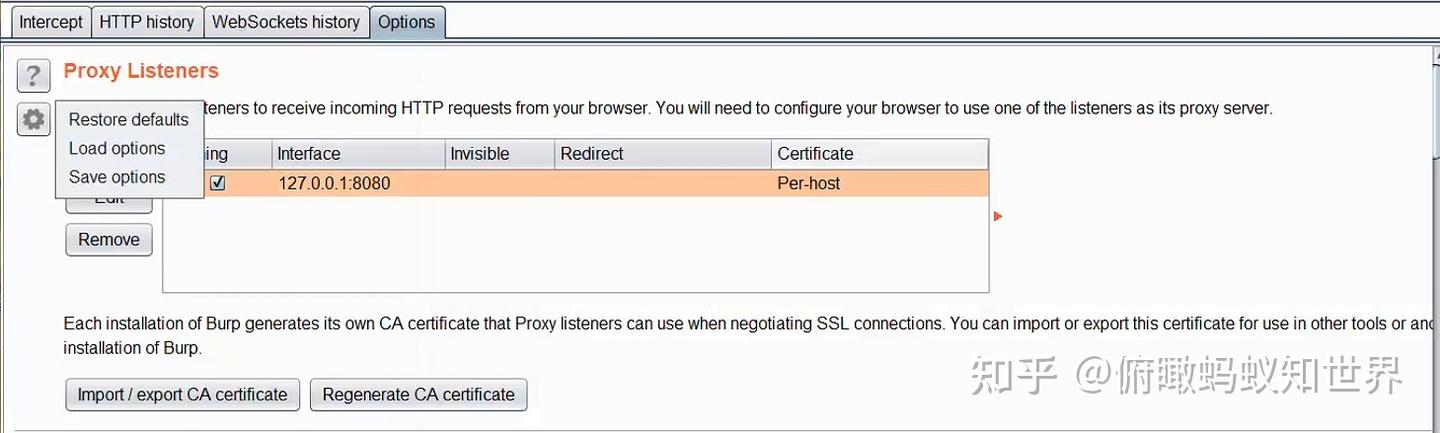Open the HTTP history tab
The width and height of the screenshot is (1440, 433).
click(x=147, y=22)
